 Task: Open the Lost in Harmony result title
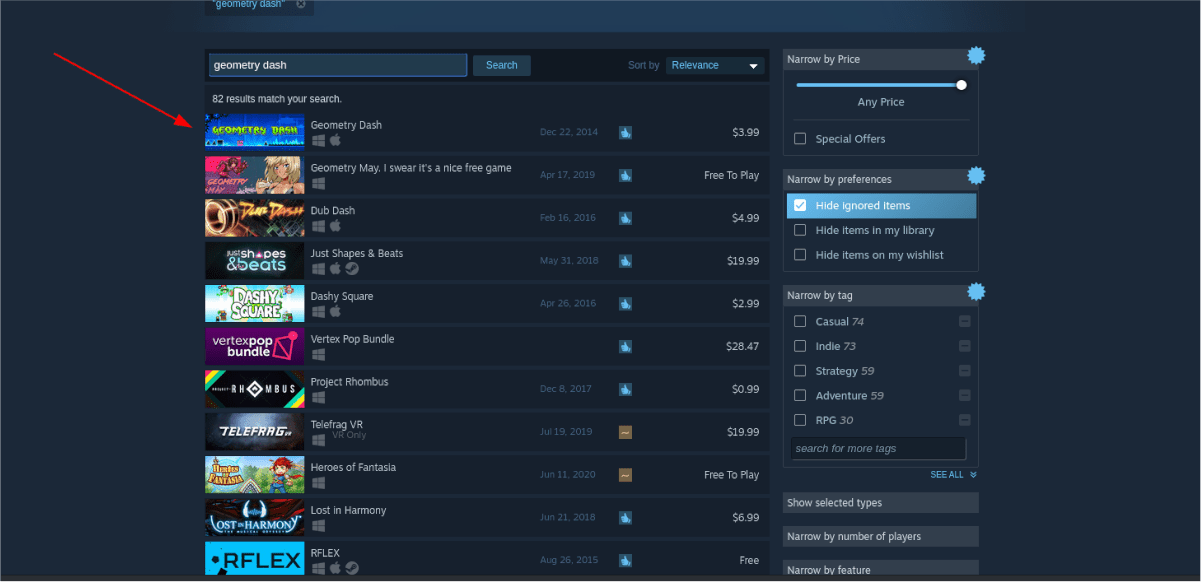[348, 510]
